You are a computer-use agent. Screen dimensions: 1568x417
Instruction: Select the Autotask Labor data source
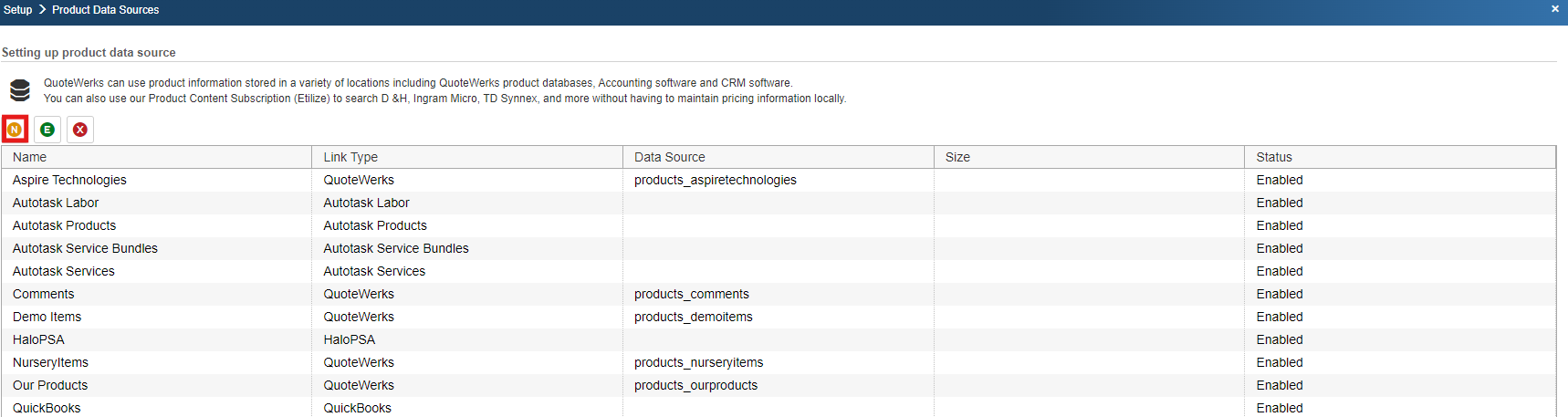[x=56, y=203]
